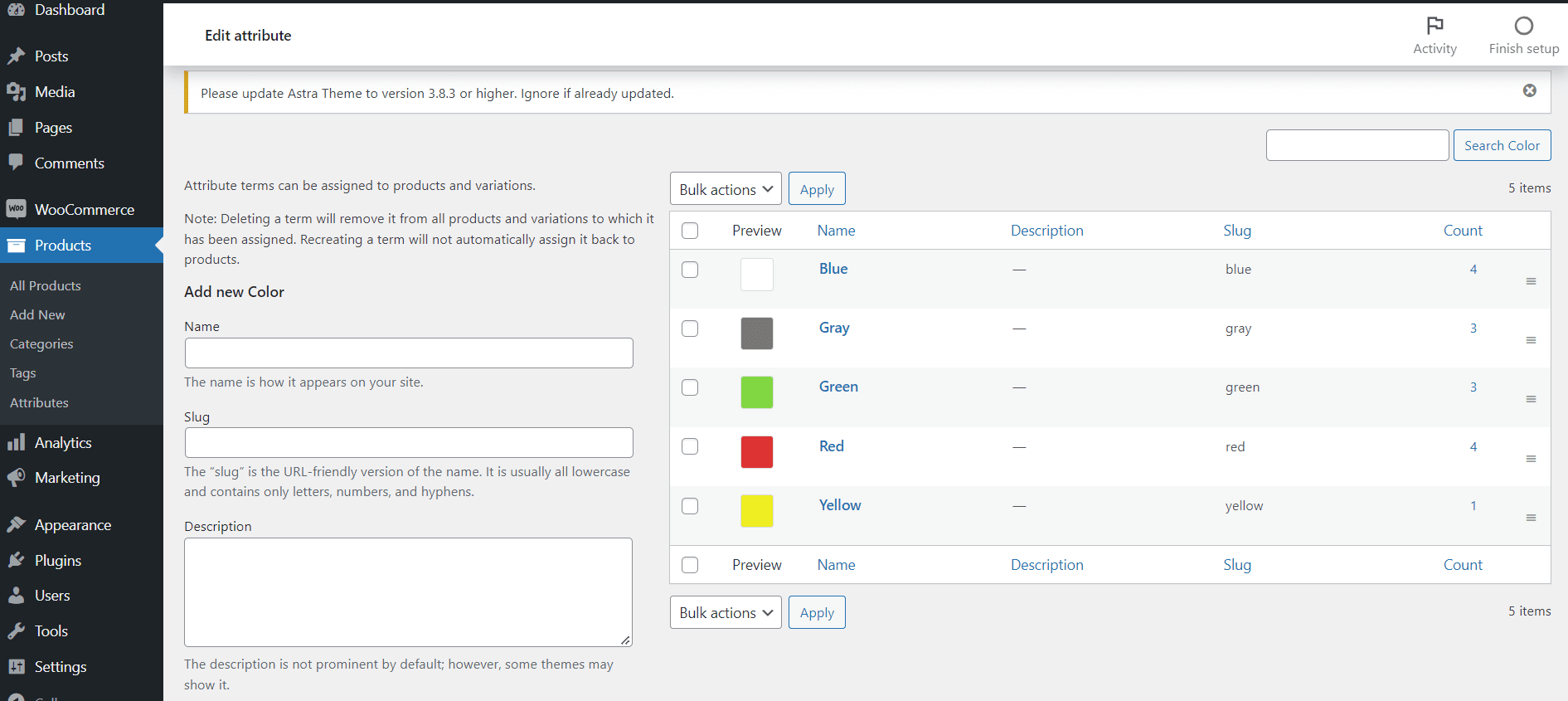Click the Media sidebar icon
The width and height of the screenshot is (1568, 701).
coord(16,92)
